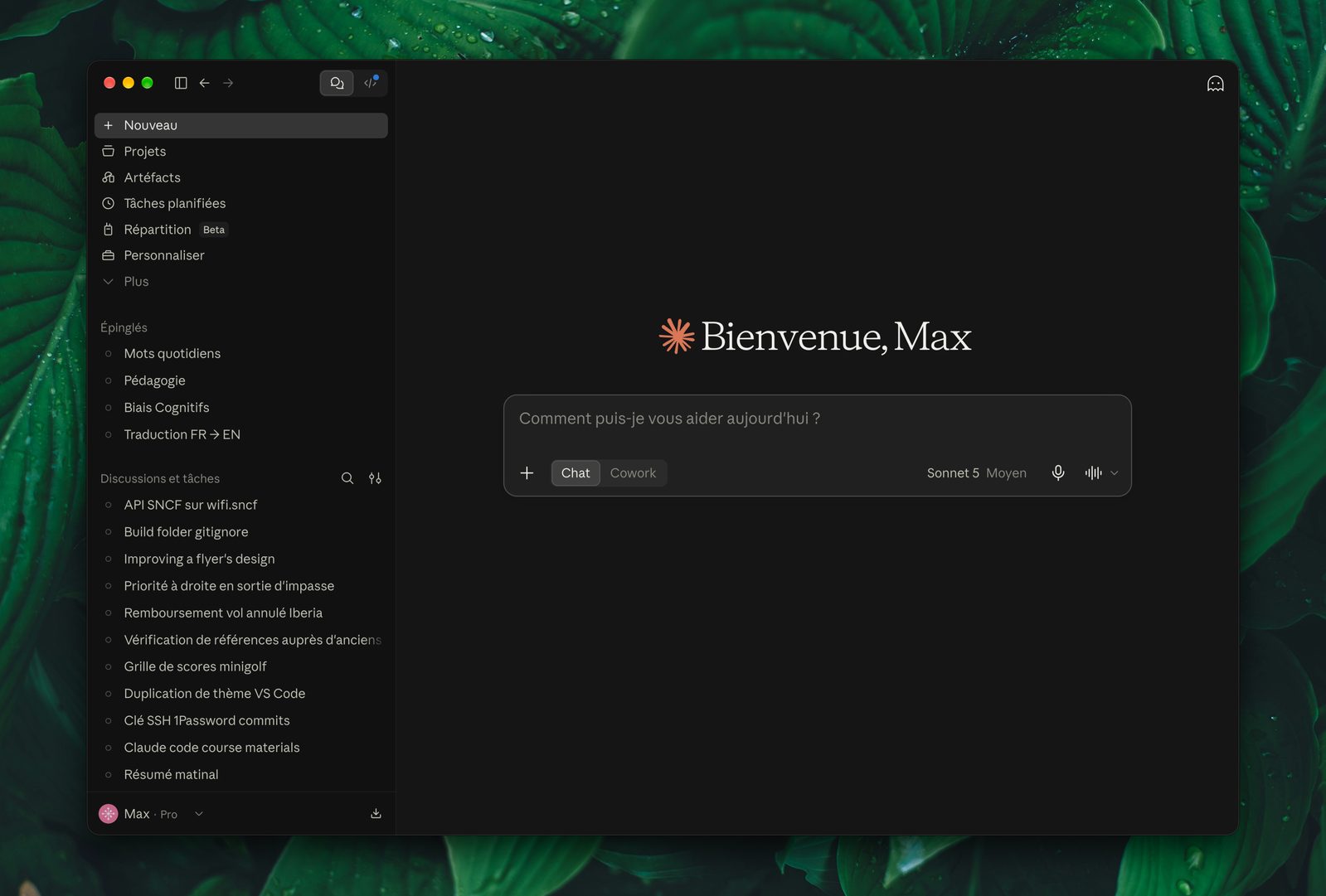1326x896 pixels.
Task: Expand the Plus section
Action: (x=241, y=282)
